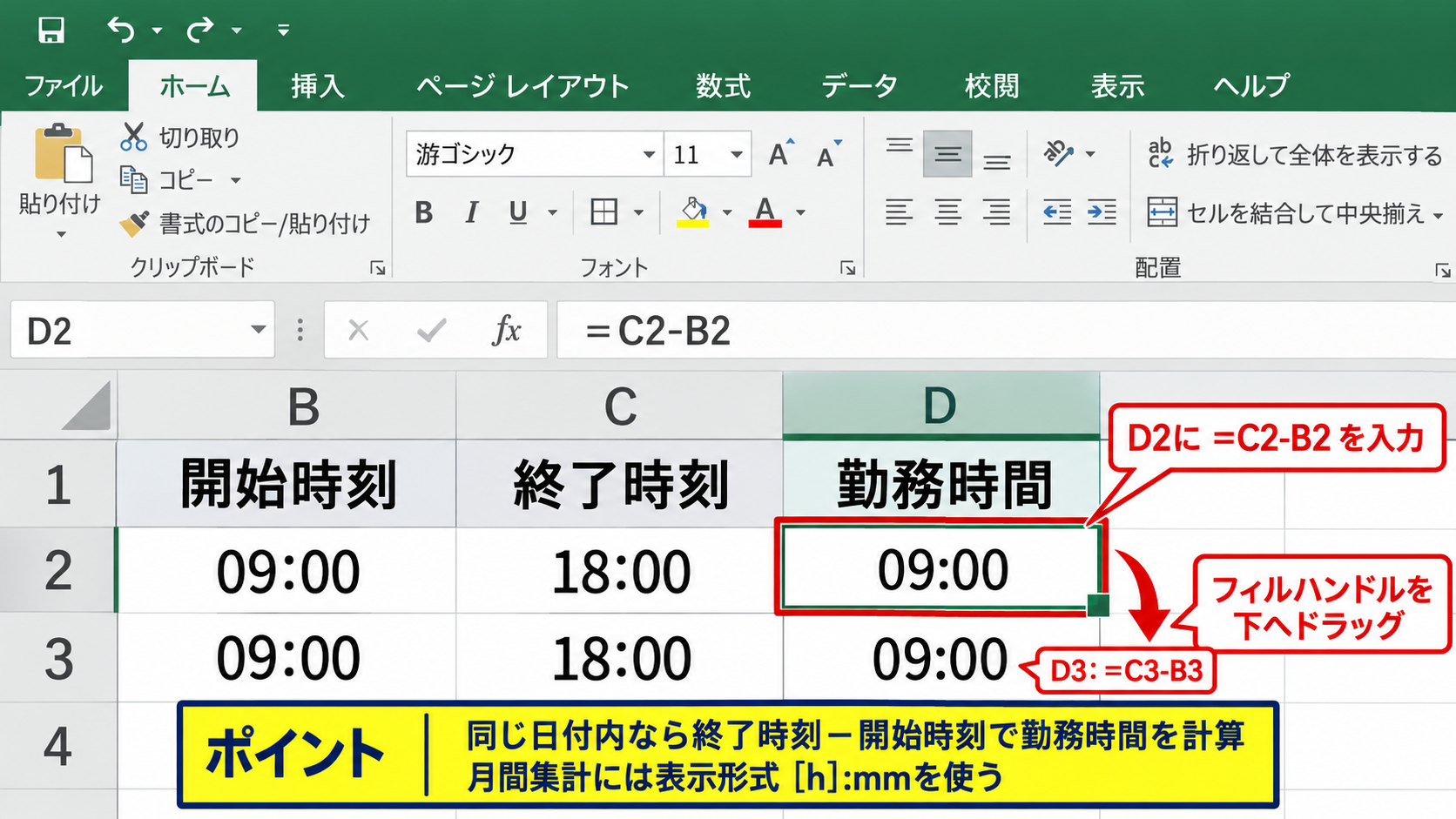Click the formula bar with =C2-B2
This screenshot has height=819, width=1456.
1006,330
